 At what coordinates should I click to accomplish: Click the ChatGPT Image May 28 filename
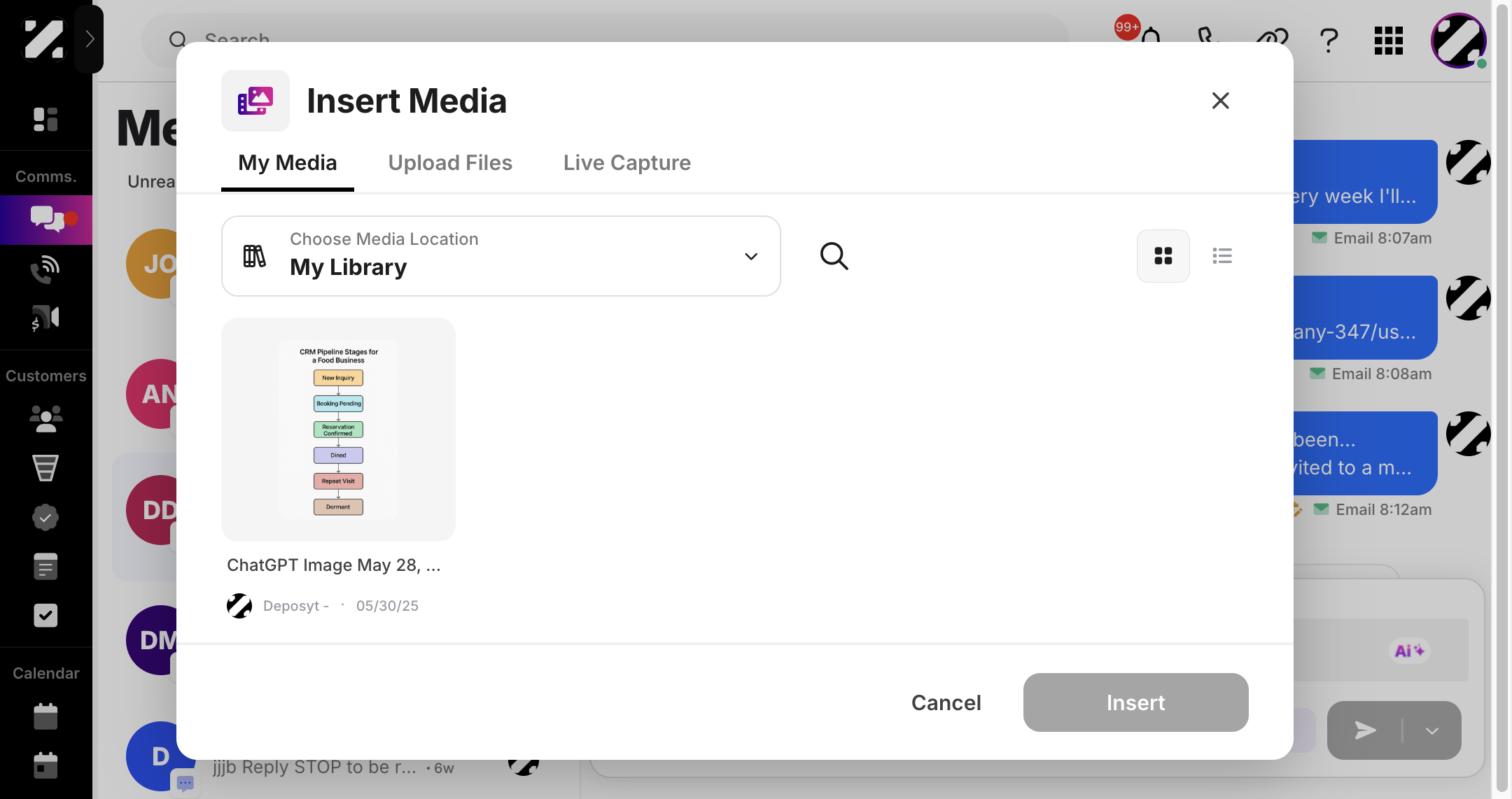tap(334, 565)
